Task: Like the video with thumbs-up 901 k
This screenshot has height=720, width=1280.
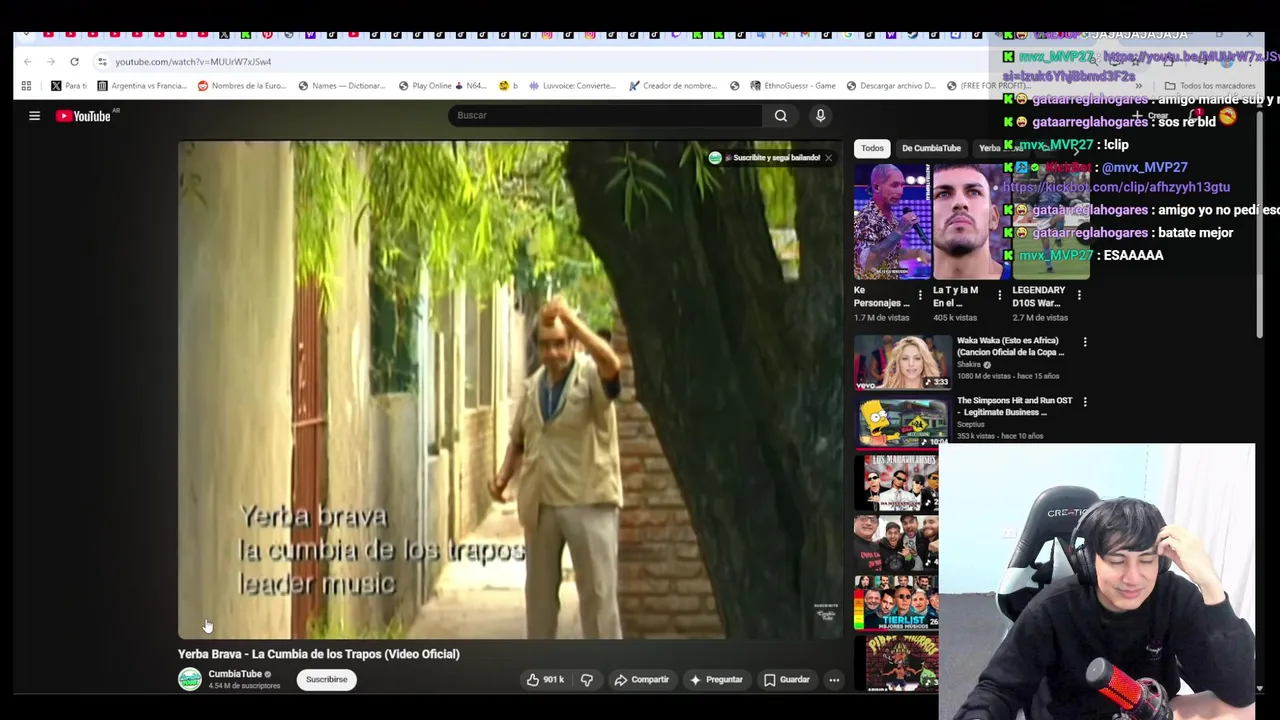Action: pyautogui.click(x=546, y=680)
